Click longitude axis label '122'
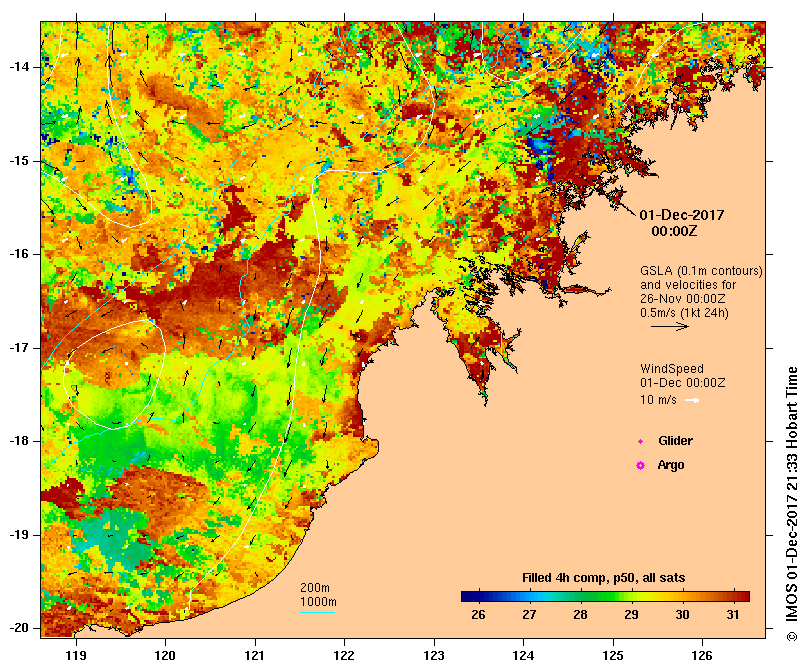The height and width of the screenshot is (672, 809). tap(344, 655)
